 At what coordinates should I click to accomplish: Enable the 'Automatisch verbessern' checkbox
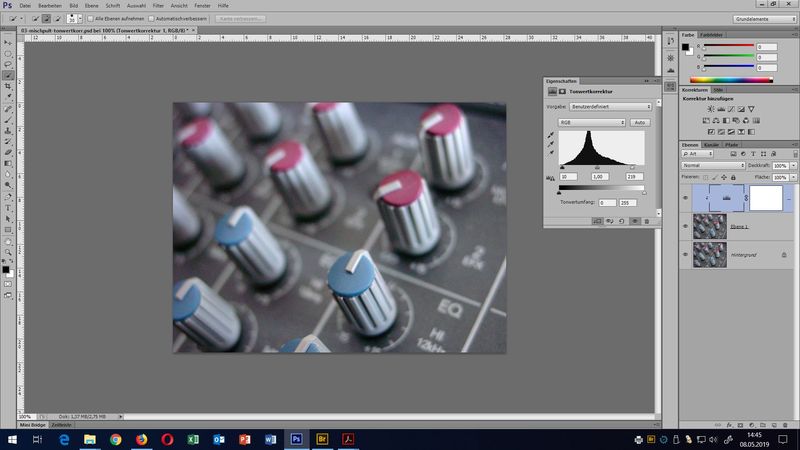(x=149, y=18)
